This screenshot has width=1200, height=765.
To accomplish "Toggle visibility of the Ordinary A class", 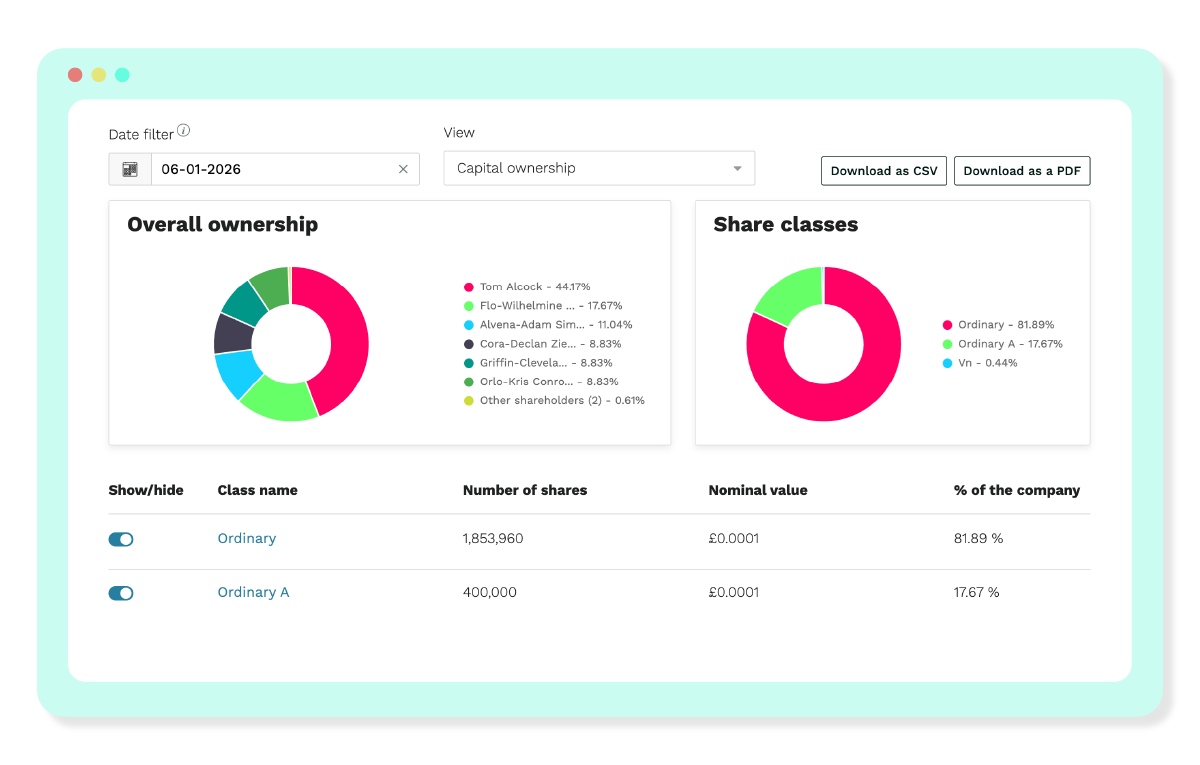I will [x=121, y=593].
